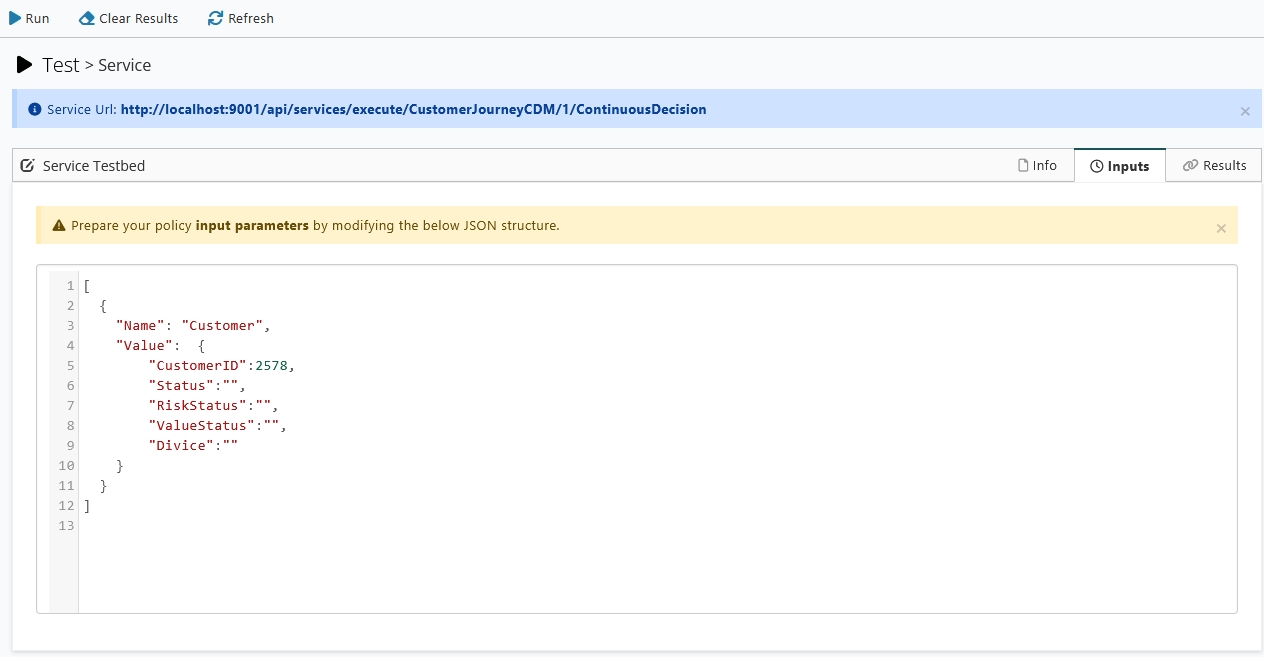Dismiss the blue Service Url banner
This screenshot has width=1264, height=657.
1245,111
